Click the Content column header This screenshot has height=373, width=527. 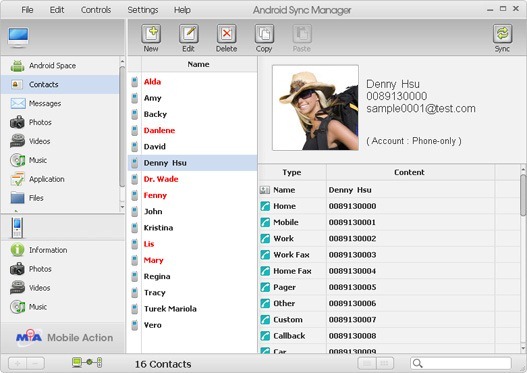[409, 172]
